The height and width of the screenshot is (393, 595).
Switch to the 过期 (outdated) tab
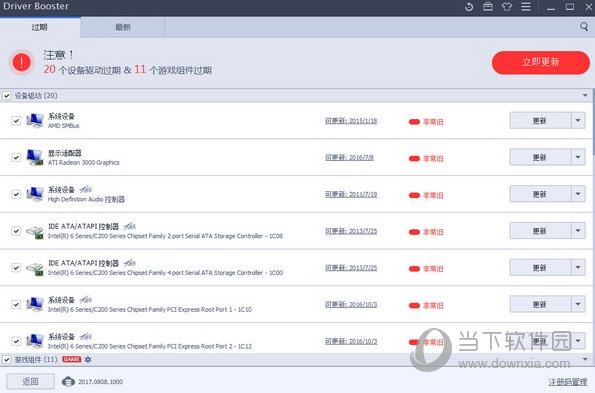tap(40, 27)
